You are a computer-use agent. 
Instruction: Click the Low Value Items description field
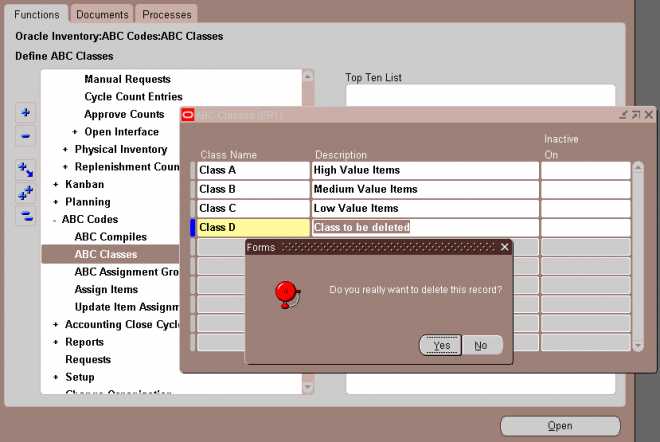[425, 208]
